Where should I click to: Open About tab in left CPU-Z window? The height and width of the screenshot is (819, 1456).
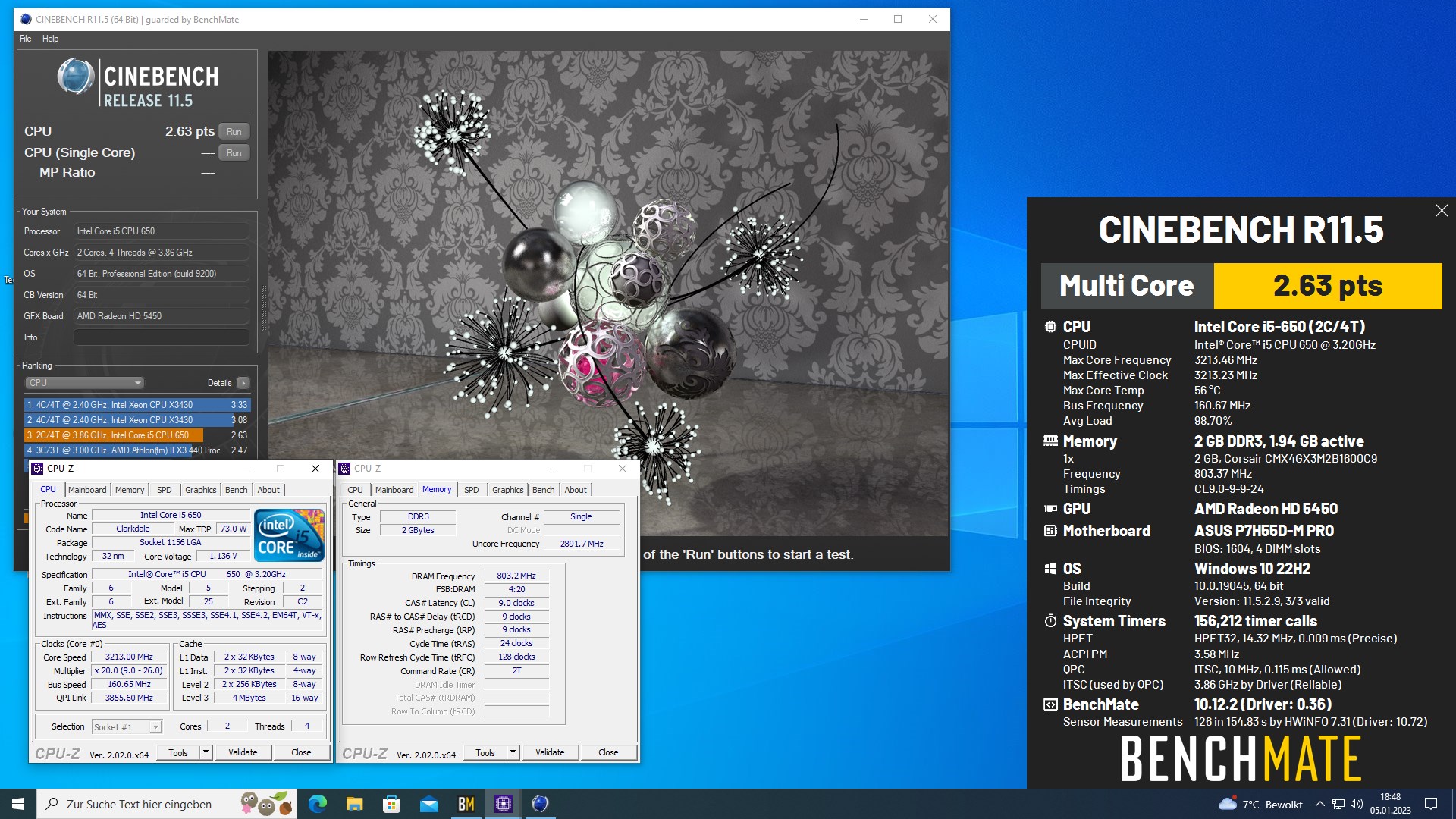[268, 490]
